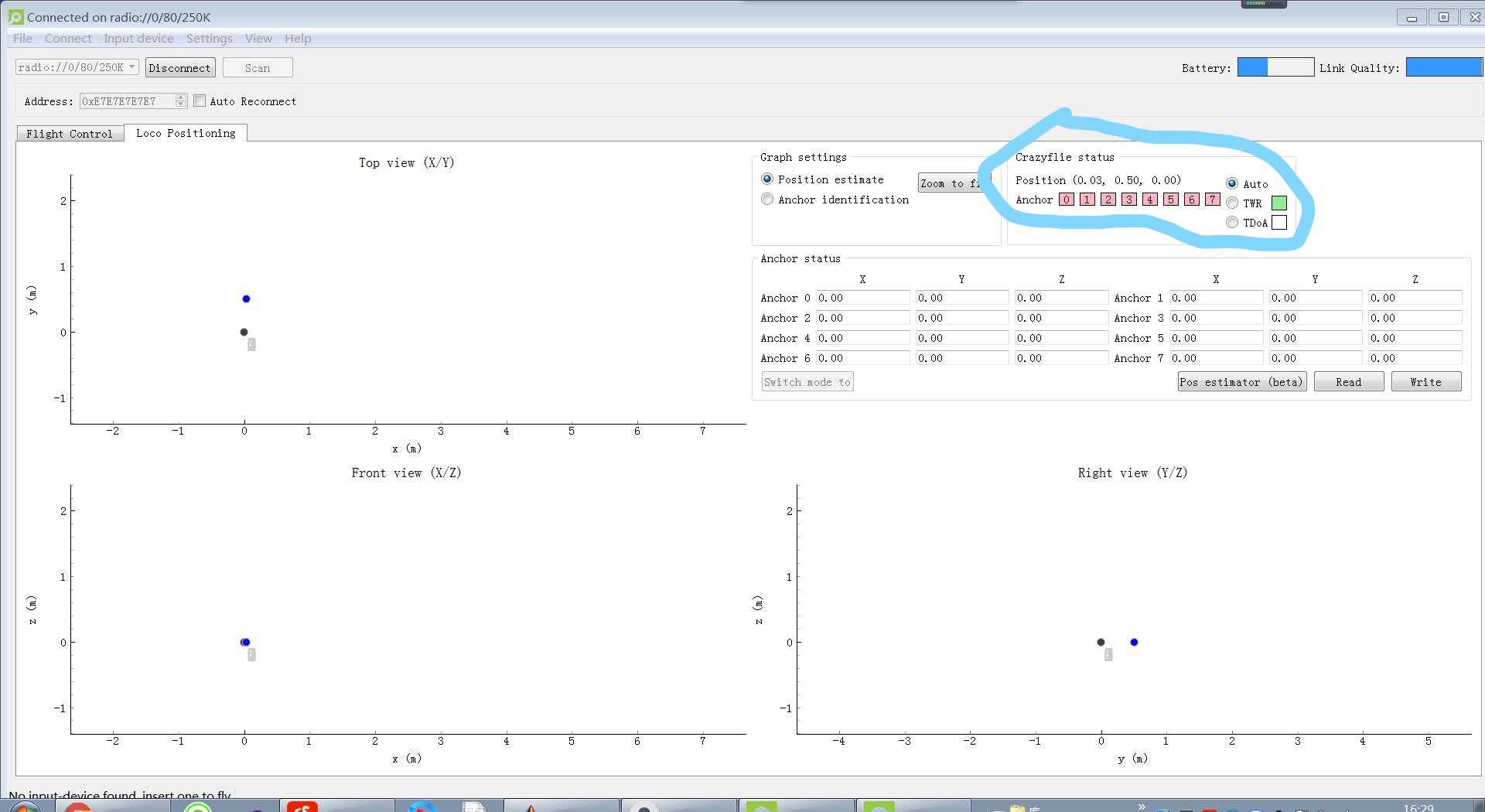This screenshot has height=812, width=1485.
Task: Click the green TWR mode indicator
Action: pos(1279,203)
